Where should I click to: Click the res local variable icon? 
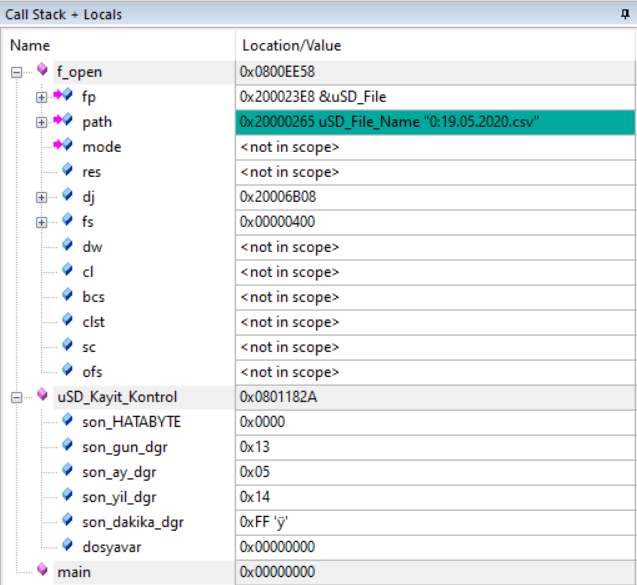[67, 169]
